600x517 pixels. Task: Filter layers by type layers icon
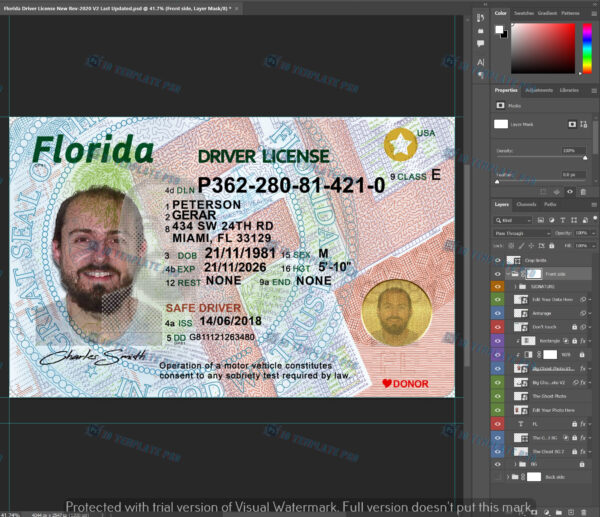562,220
